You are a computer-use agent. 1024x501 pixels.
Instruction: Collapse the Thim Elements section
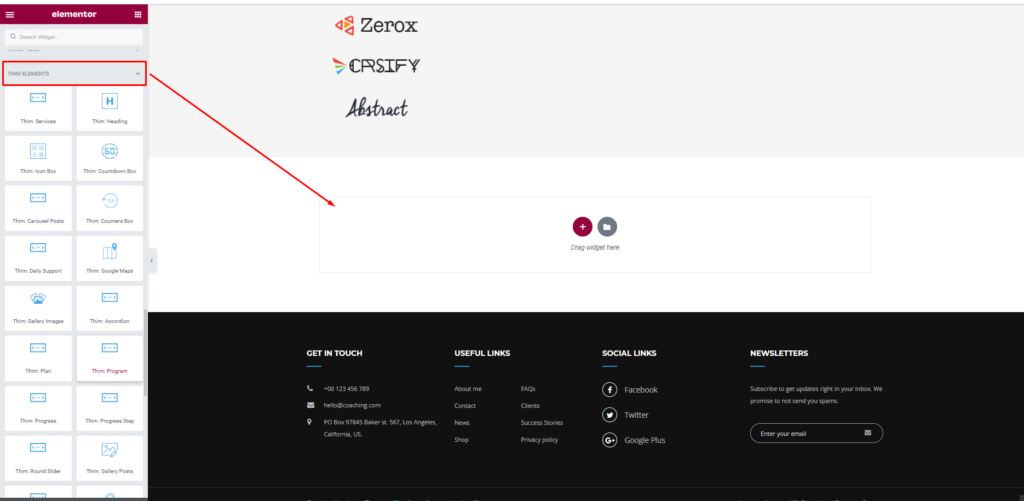138,74
